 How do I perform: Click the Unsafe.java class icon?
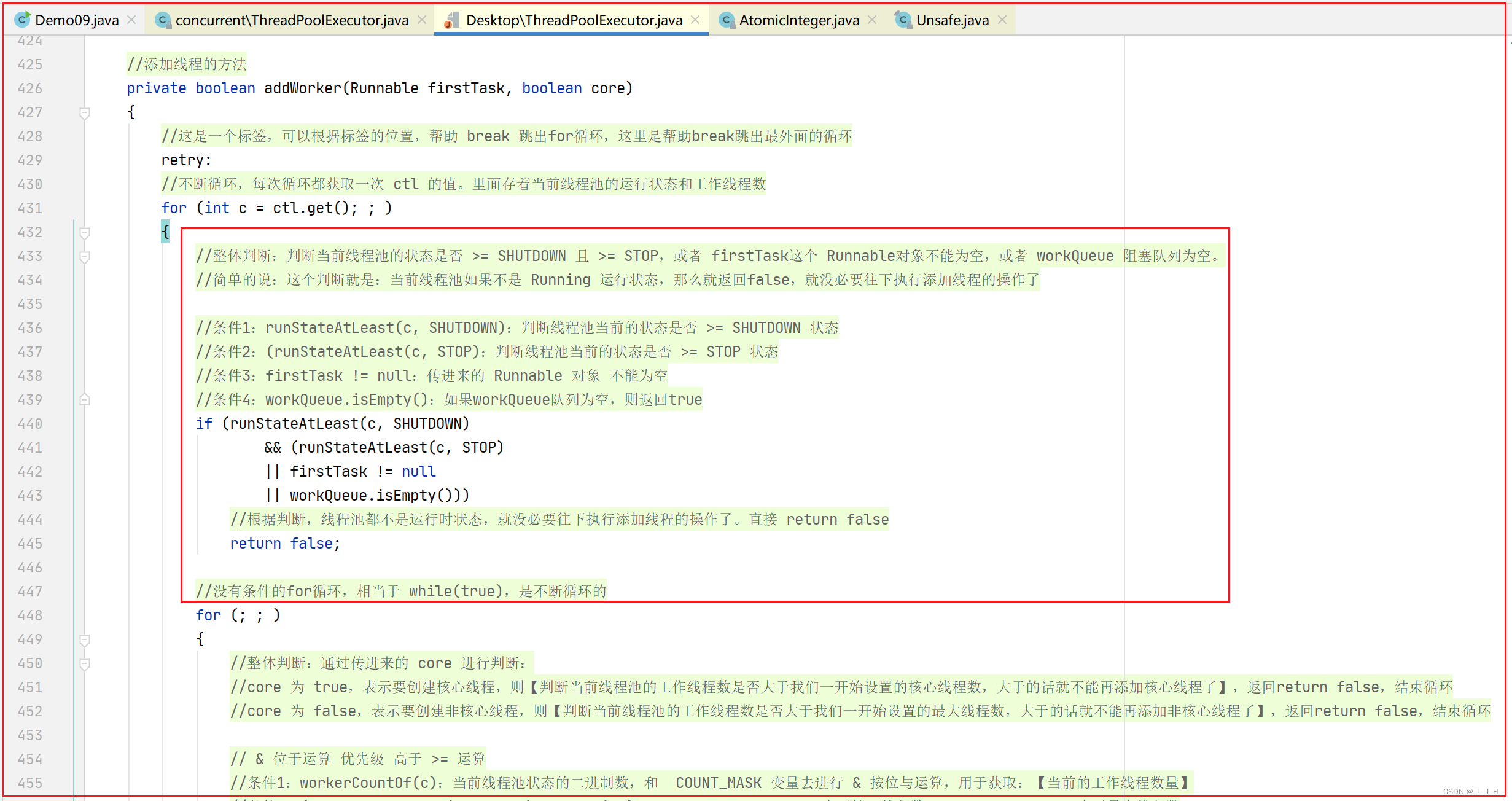(x=903, y=20)
